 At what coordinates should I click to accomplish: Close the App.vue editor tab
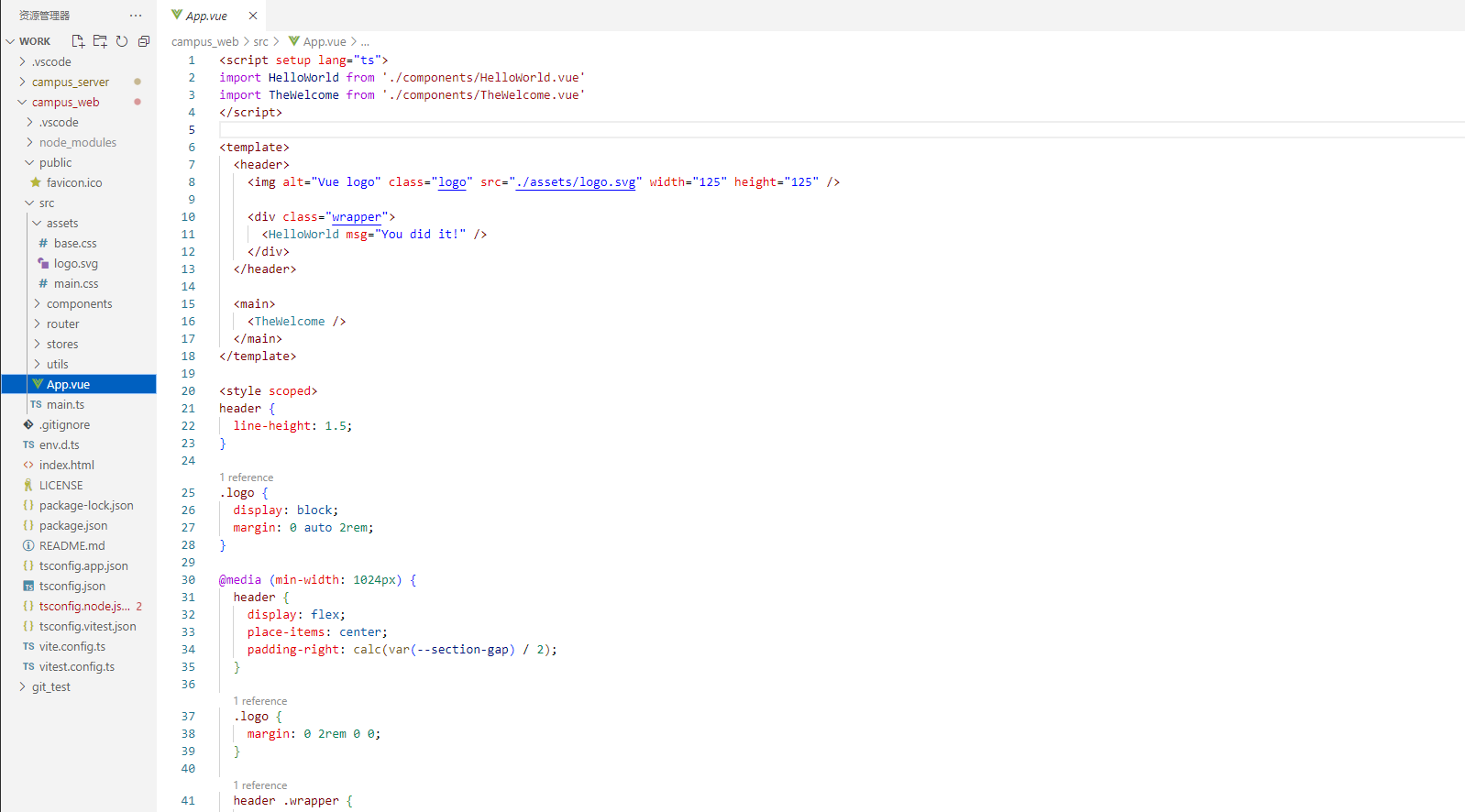click(253, 16)
